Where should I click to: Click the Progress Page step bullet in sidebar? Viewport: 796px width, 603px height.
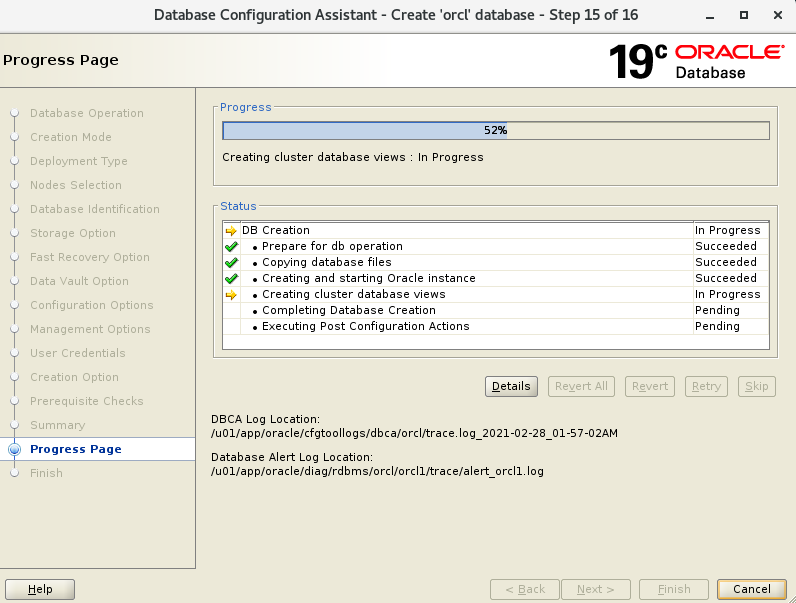(14, 450)
